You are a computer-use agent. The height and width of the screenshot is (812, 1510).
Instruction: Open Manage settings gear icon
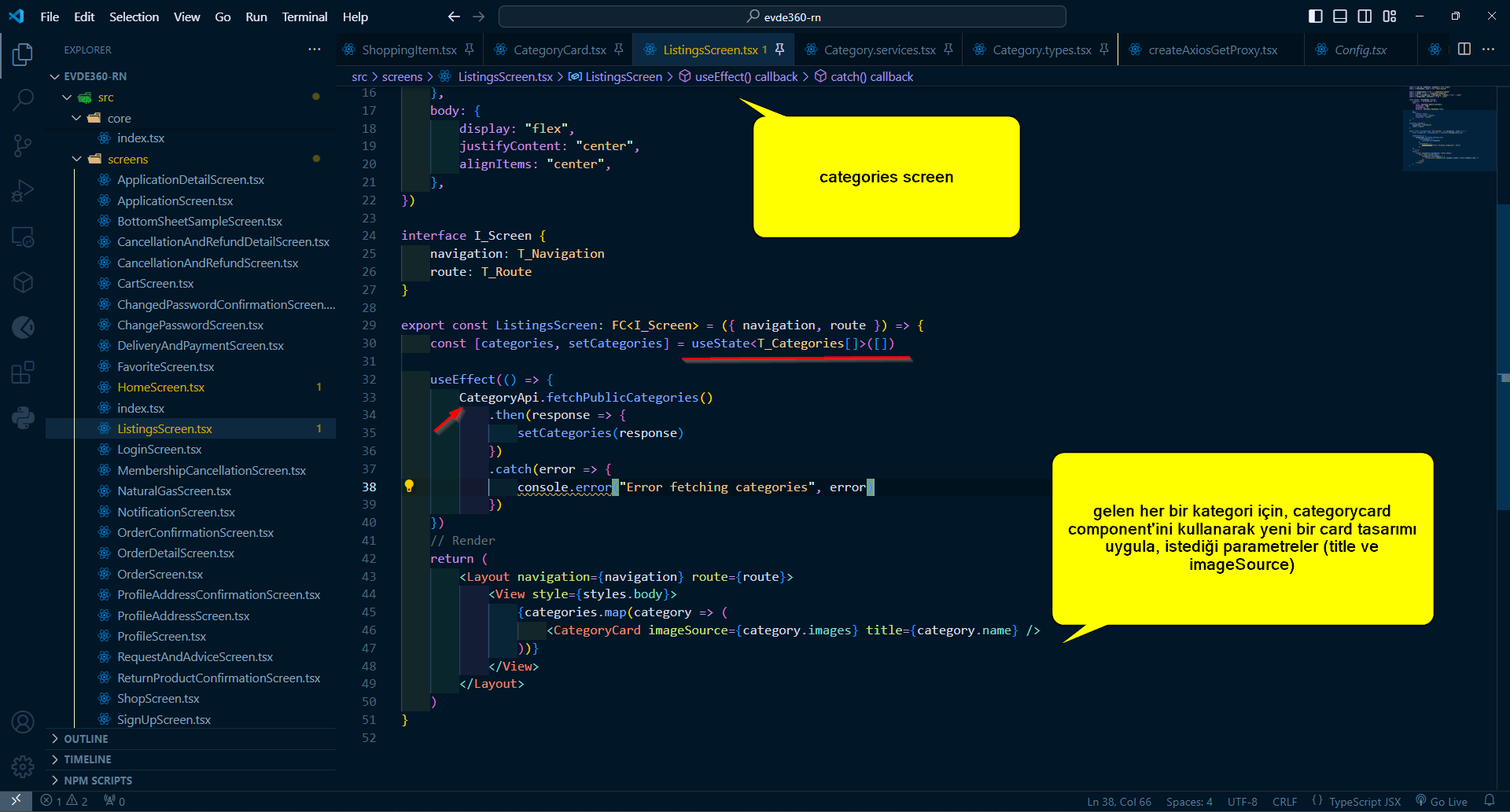click(x=23, y=766)
